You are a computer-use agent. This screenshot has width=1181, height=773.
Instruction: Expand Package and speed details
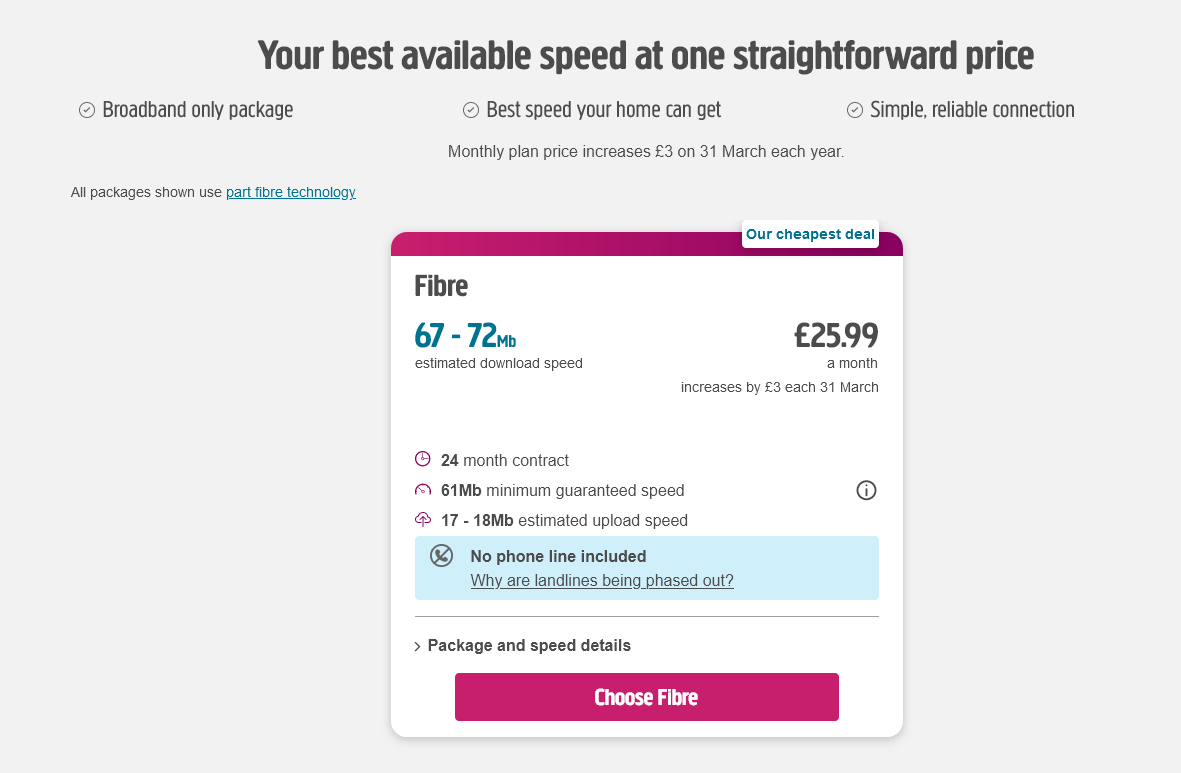coord(529,645)
